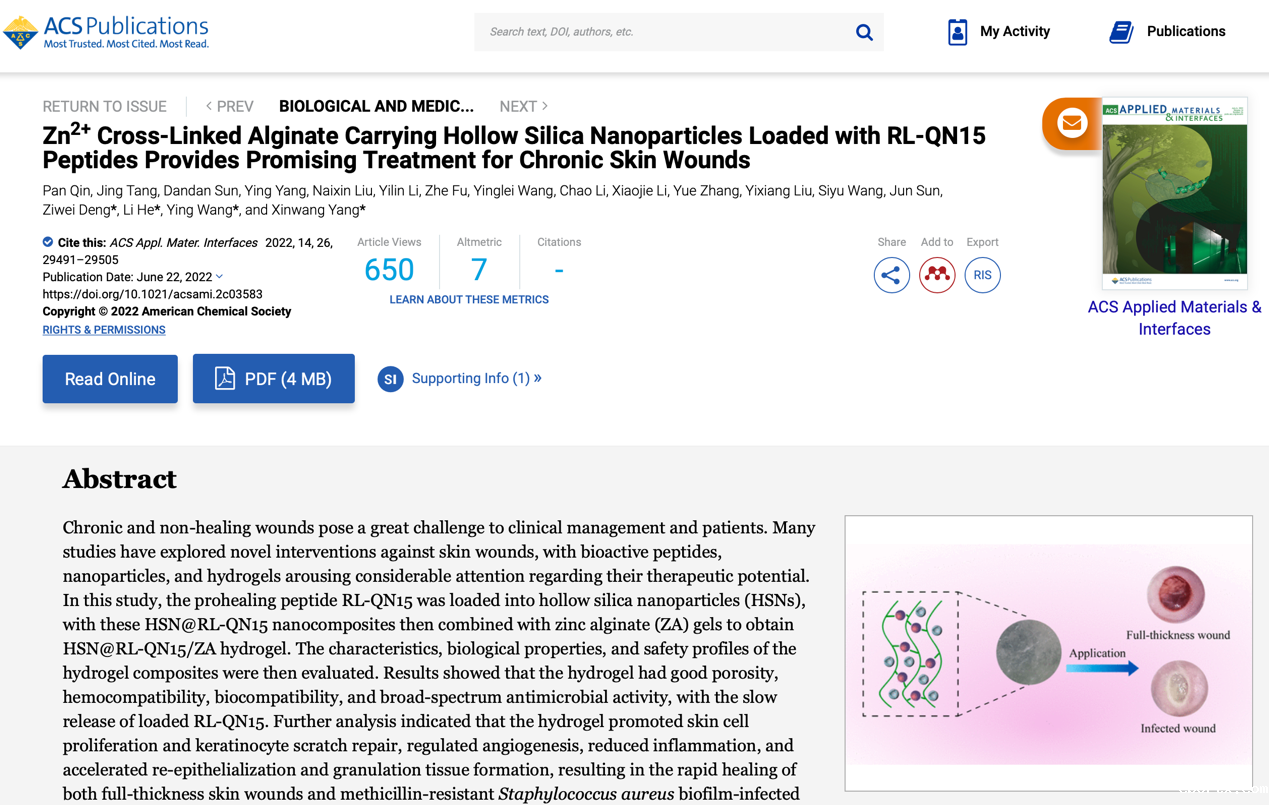
Task: Open the Publications book icon
Action: point(1121,32)
